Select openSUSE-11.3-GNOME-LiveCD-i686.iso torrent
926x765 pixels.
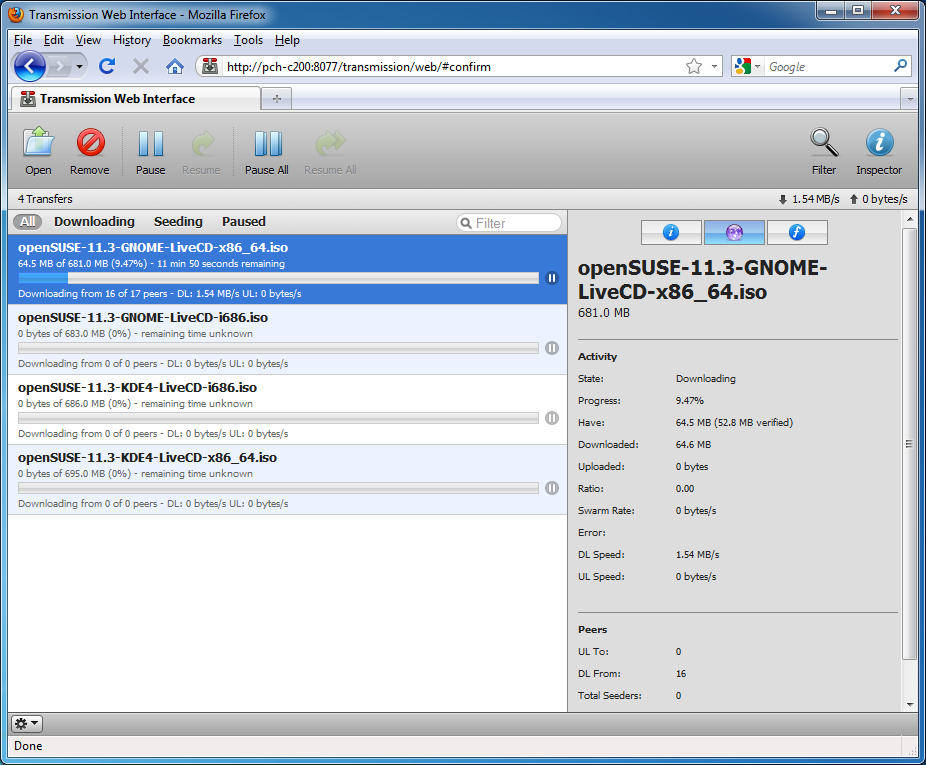[288, 340]
